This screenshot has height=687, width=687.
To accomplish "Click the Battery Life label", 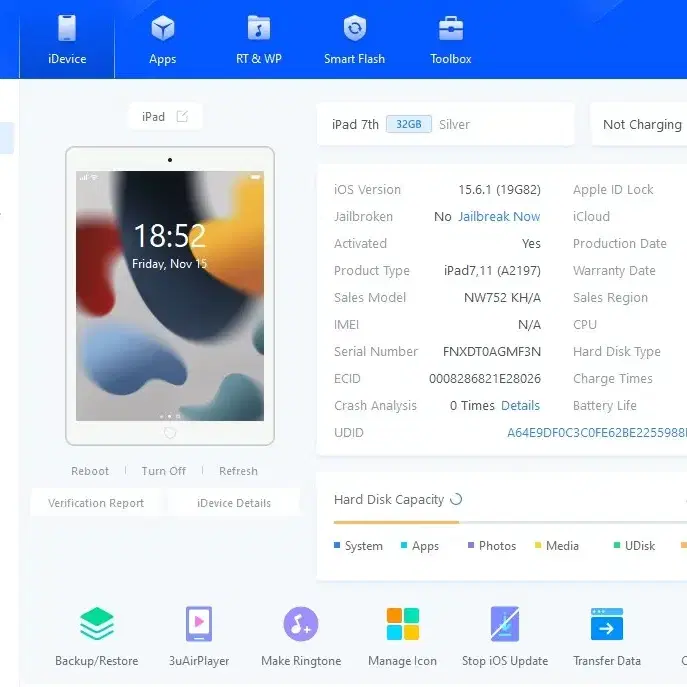I will (x=605, y=406).
